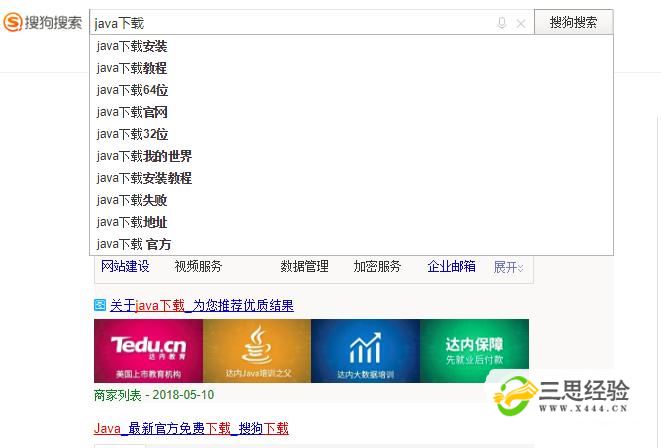Click the small icon before 关于java下载
661x448 pixels.
point(99,305)
